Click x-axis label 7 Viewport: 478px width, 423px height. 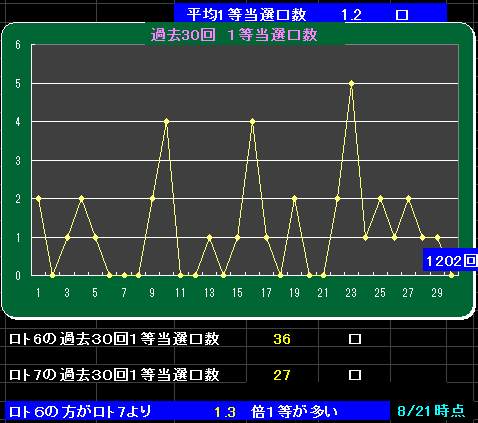(124, 293)
